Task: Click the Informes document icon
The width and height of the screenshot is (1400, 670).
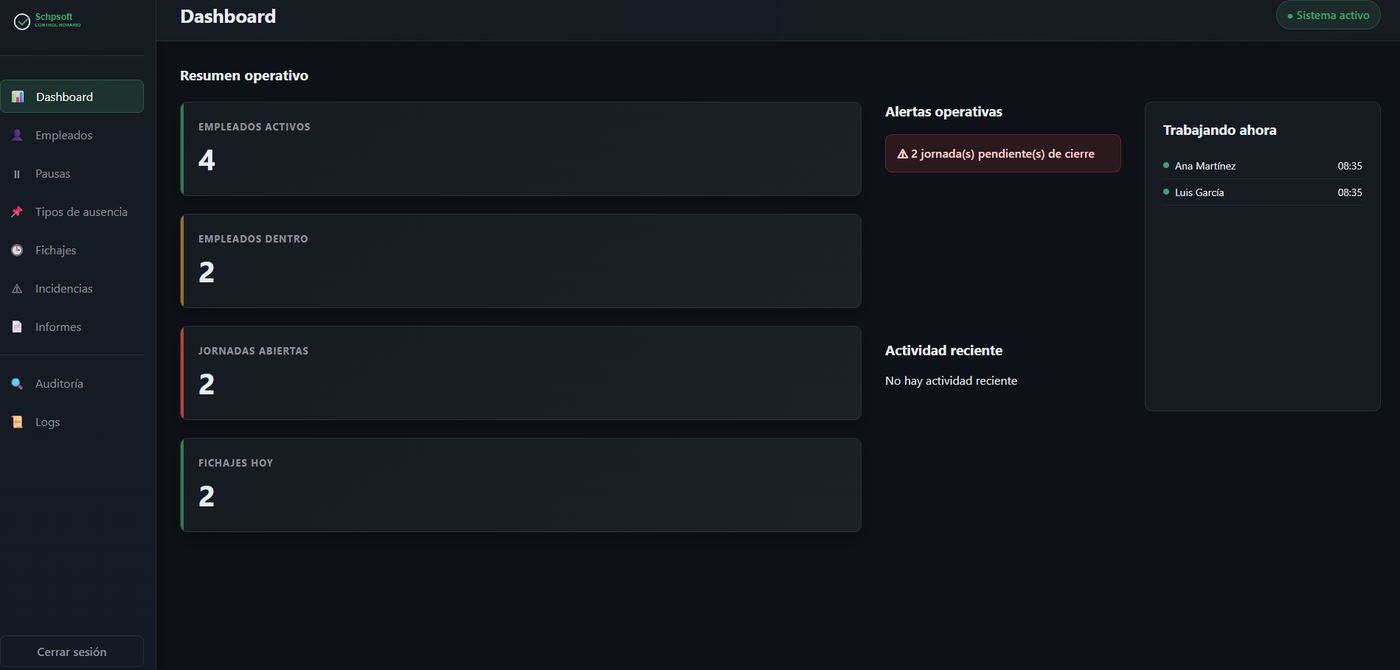Action: [x=17, y=327]
